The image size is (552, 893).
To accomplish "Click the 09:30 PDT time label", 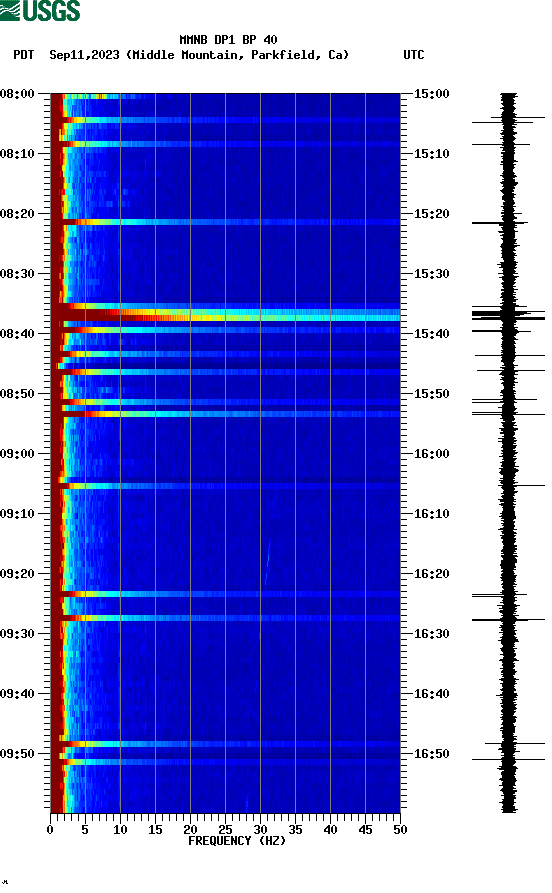I will coord(17,634).
